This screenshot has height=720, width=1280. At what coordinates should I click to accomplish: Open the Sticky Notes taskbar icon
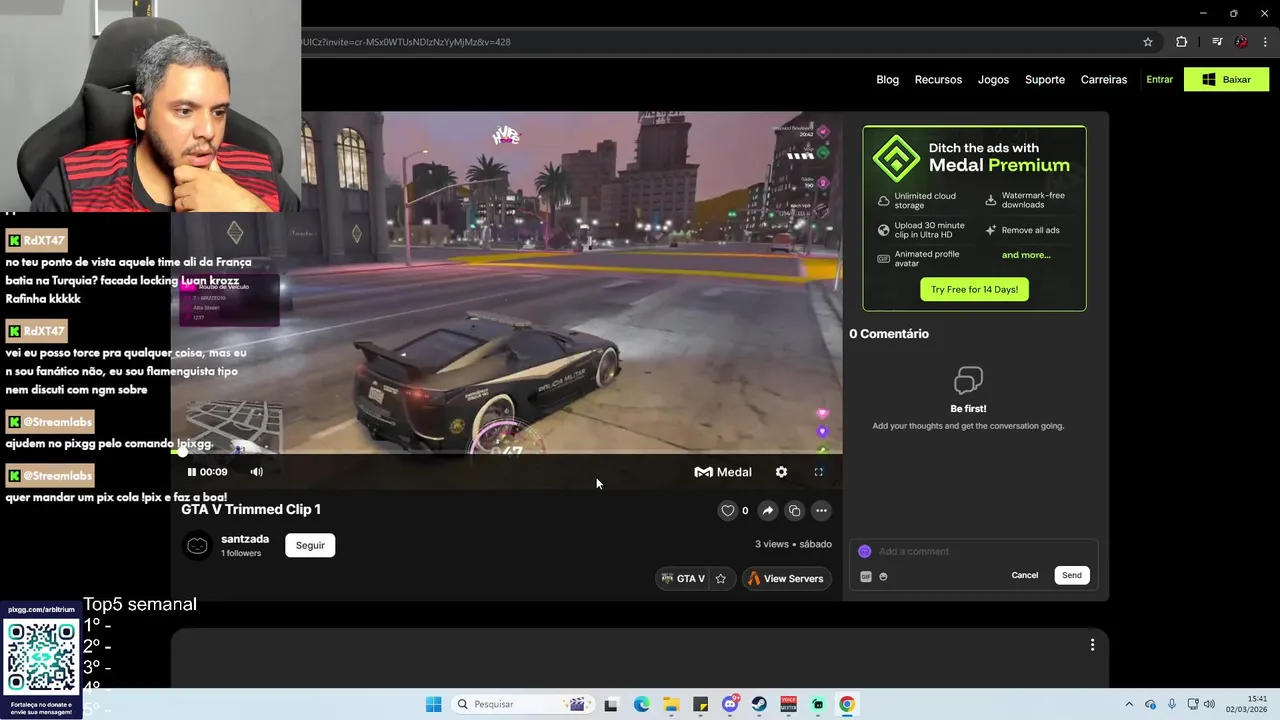coord(700,704)
